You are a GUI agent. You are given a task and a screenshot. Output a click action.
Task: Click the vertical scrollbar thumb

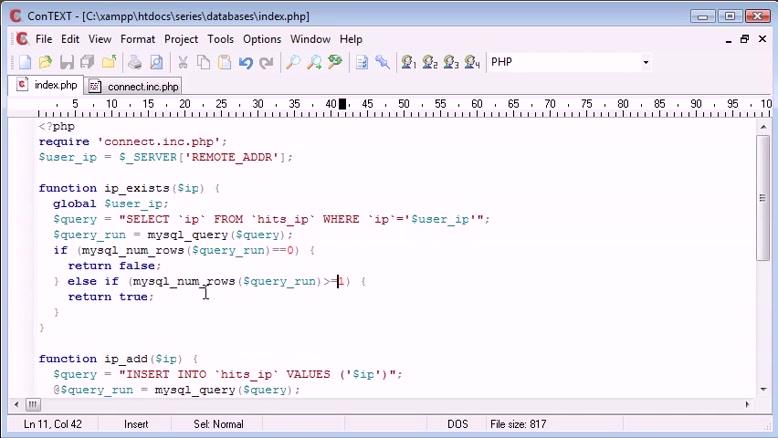763,197
